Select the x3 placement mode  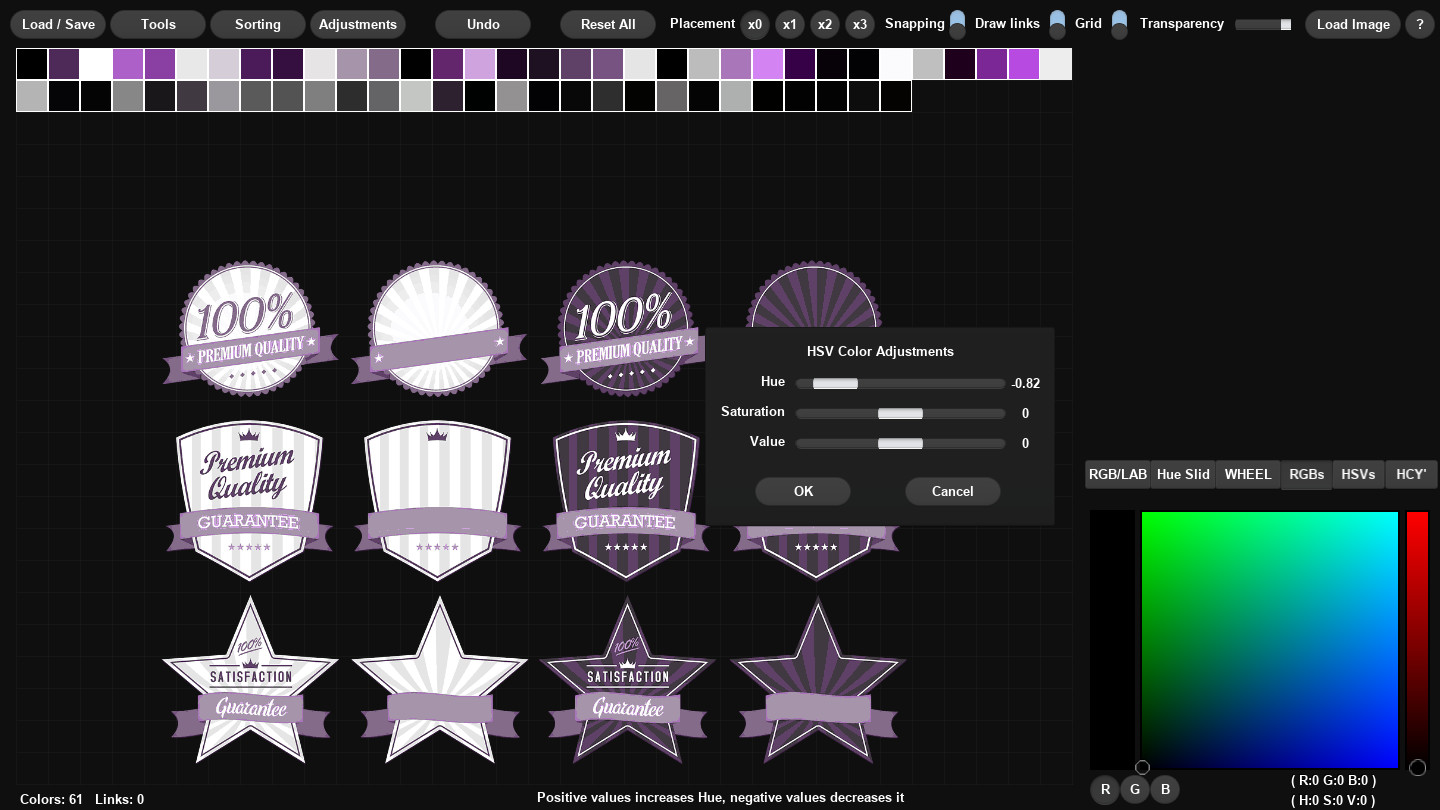click(x=860, y=24)
